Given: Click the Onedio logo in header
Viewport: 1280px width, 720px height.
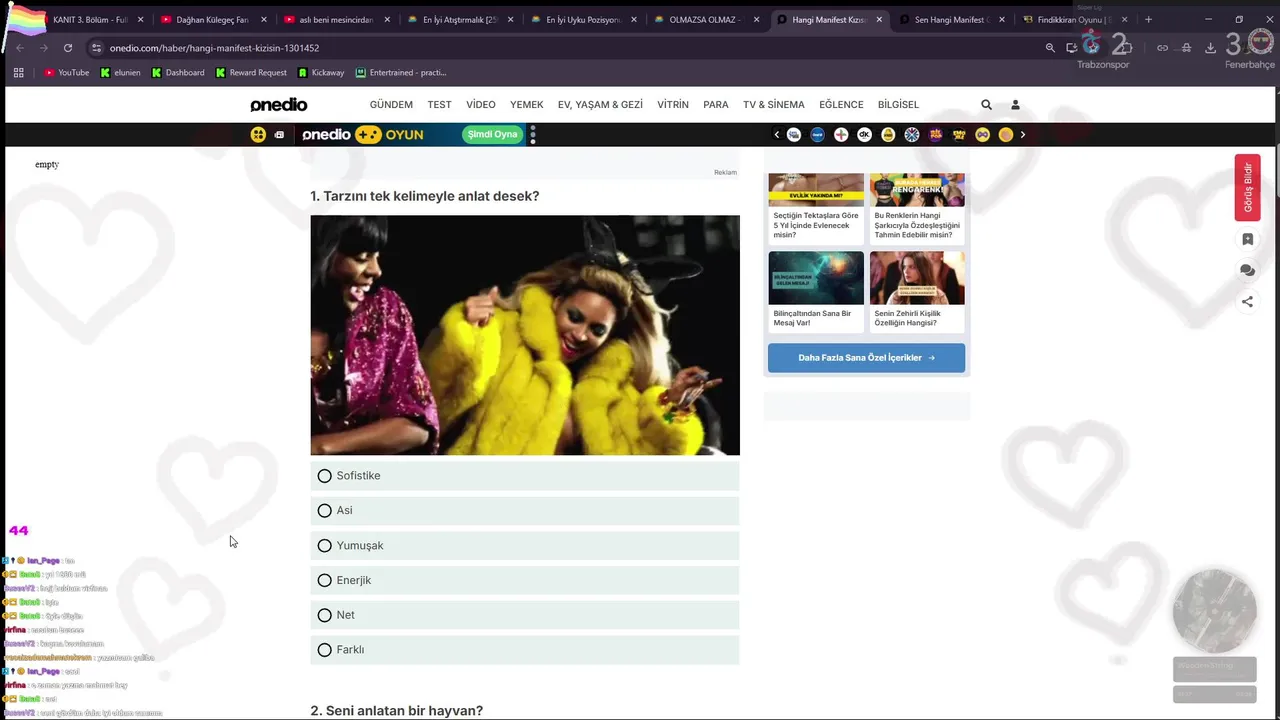Looking at the screenshot, I should click(x=279, y=105).
